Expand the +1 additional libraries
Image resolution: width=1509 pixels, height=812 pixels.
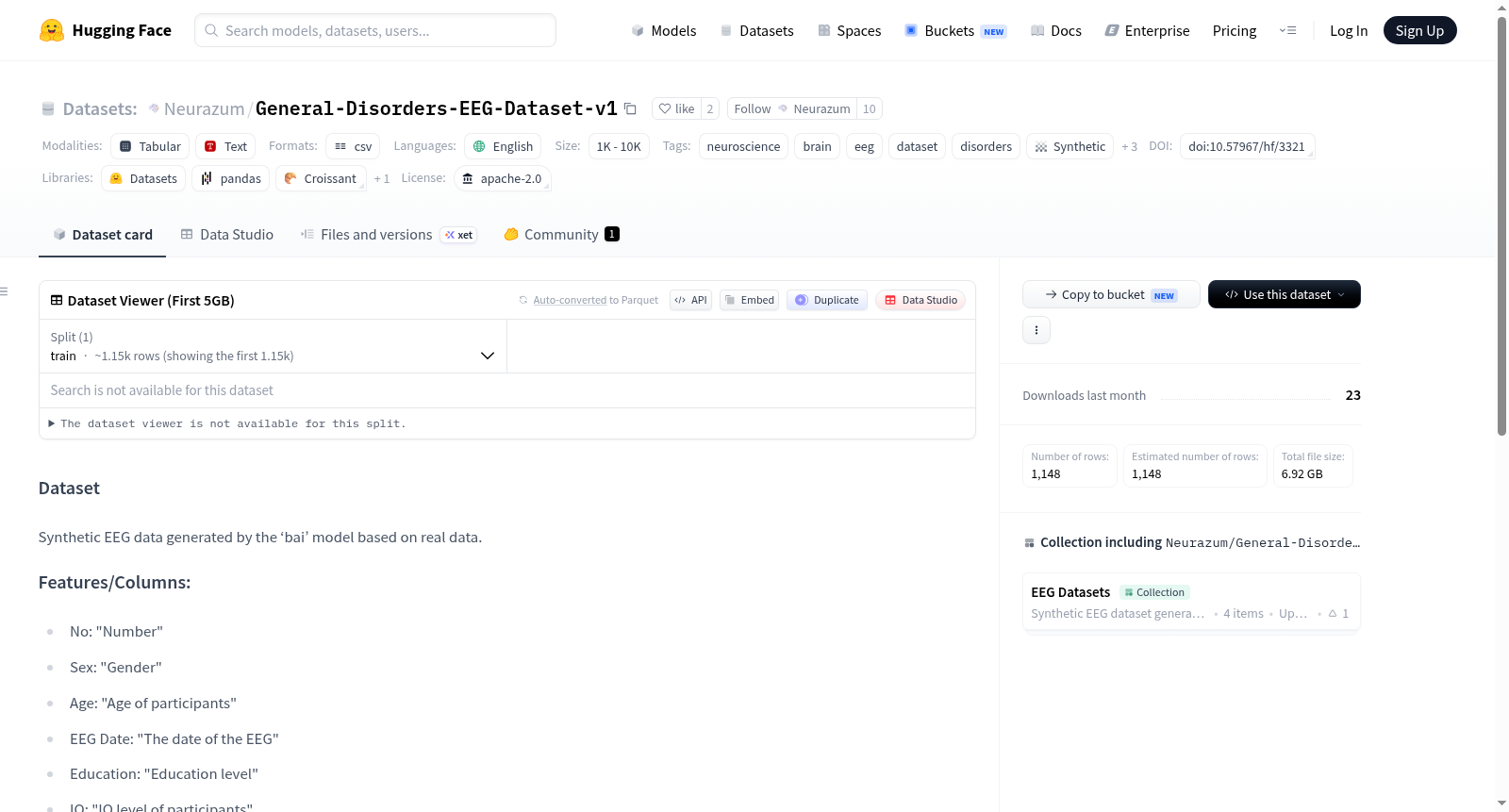click(381, 179)
